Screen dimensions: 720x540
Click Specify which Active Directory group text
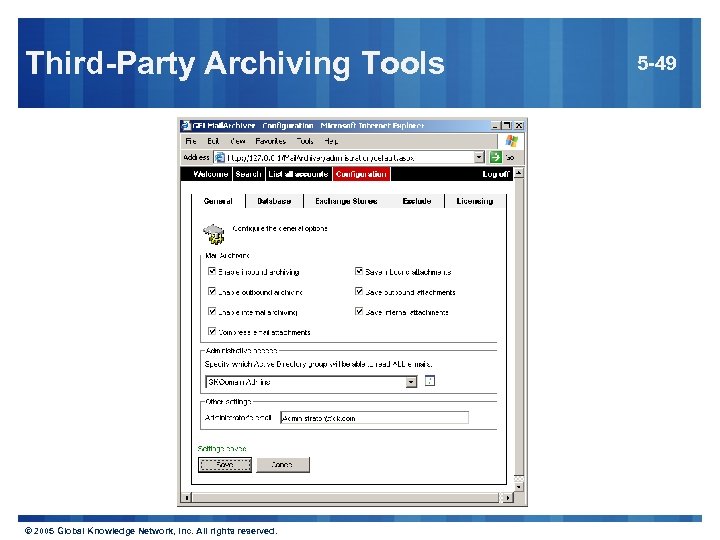click(x=318, y=364)
